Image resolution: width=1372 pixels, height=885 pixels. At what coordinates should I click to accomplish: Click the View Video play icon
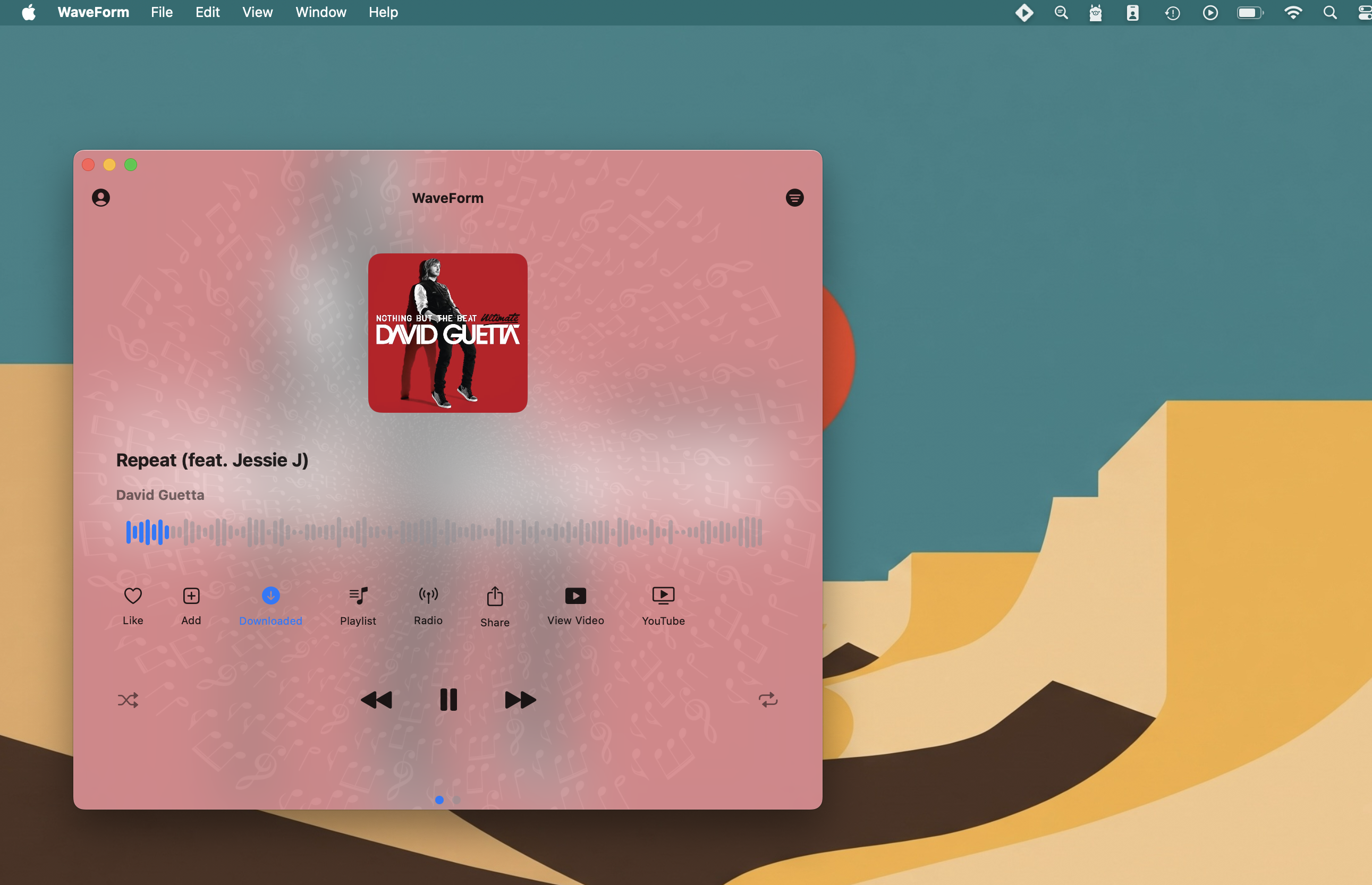pos(575,596)
